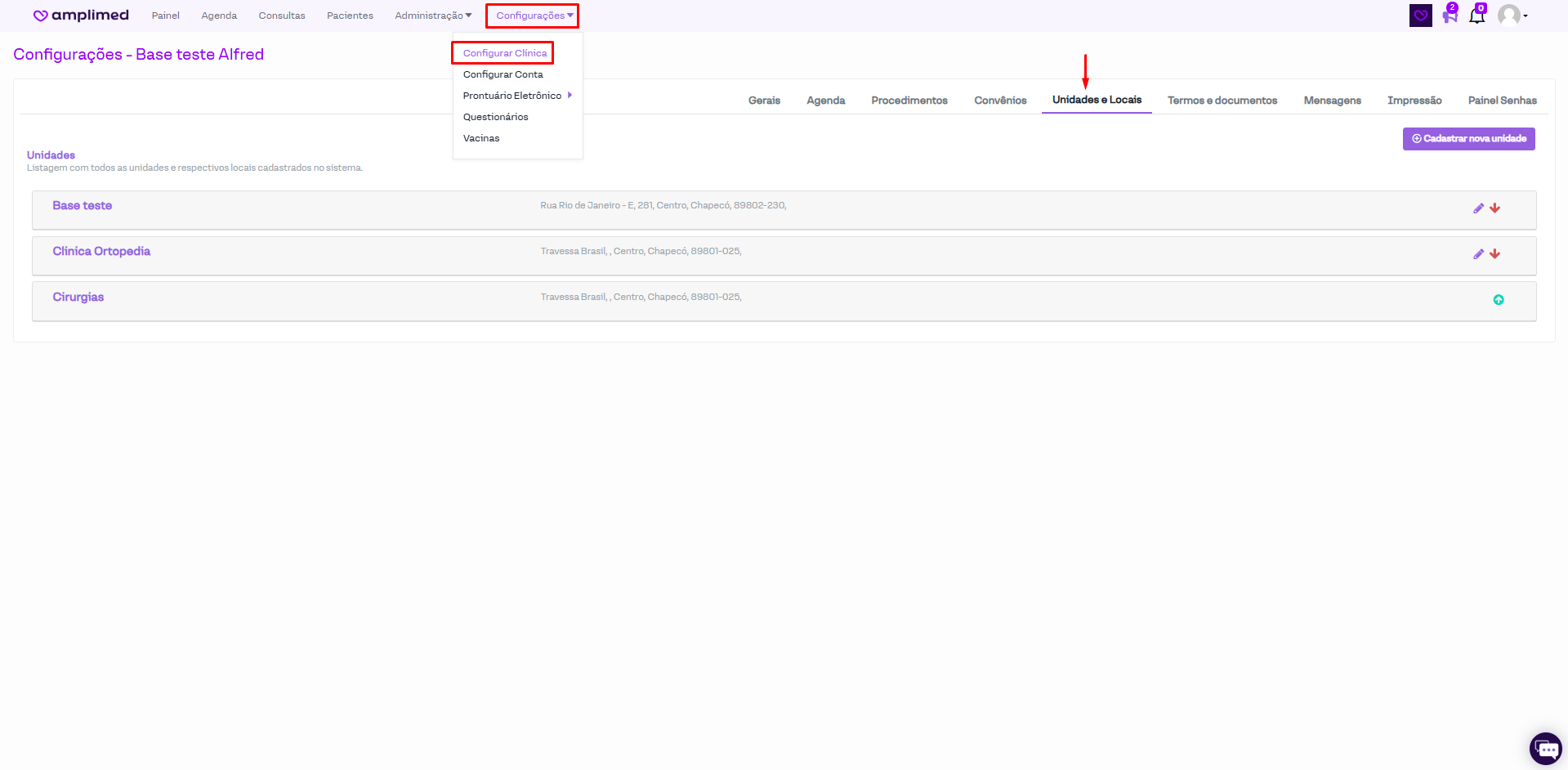Open the megaphone announcements icon
Image resolution: width=1568 pixels, height=770 pixels.
coord(1450,16)
